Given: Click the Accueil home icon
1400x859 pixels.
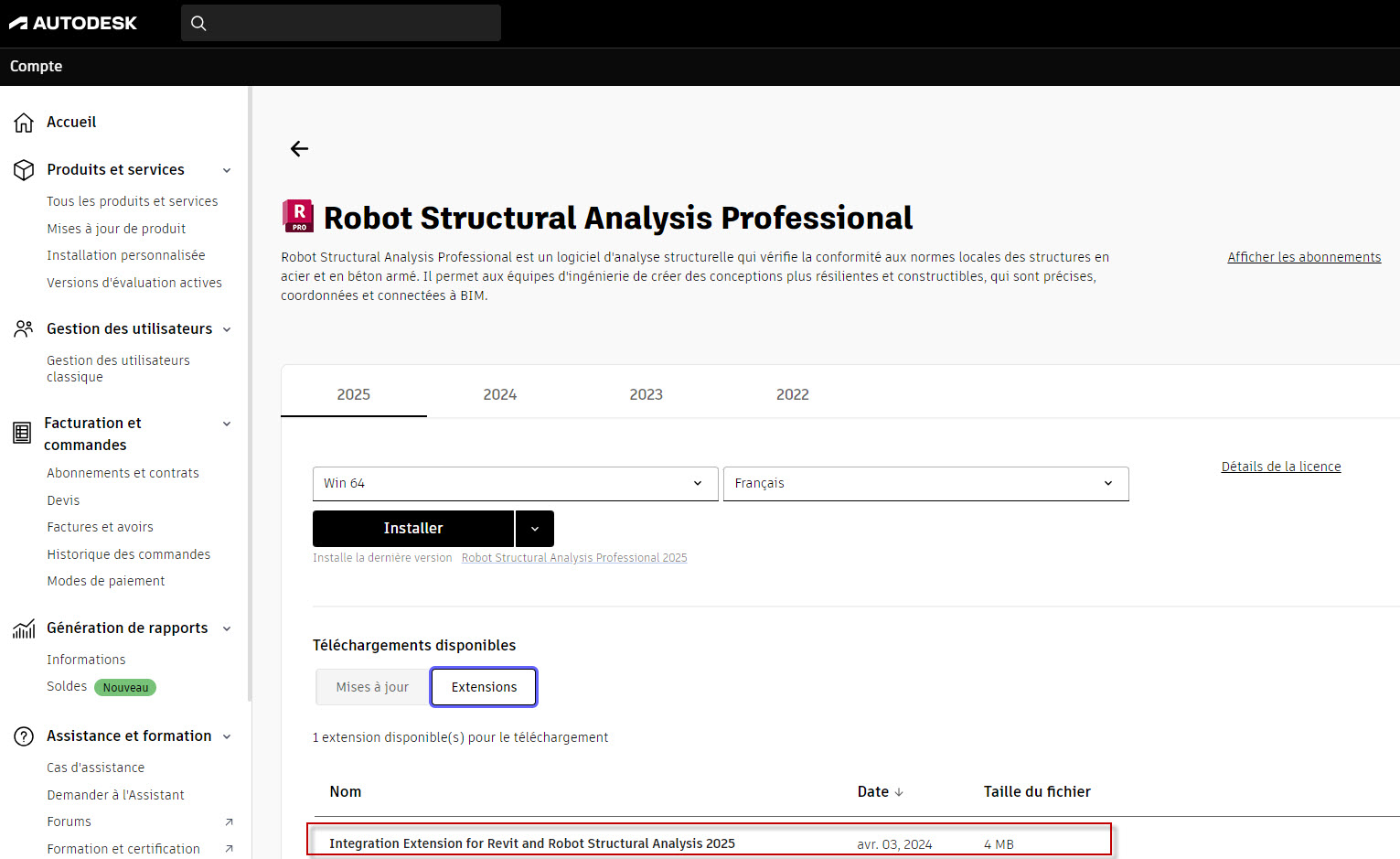Looking at the screenshot, I should (x=23, y=121).
